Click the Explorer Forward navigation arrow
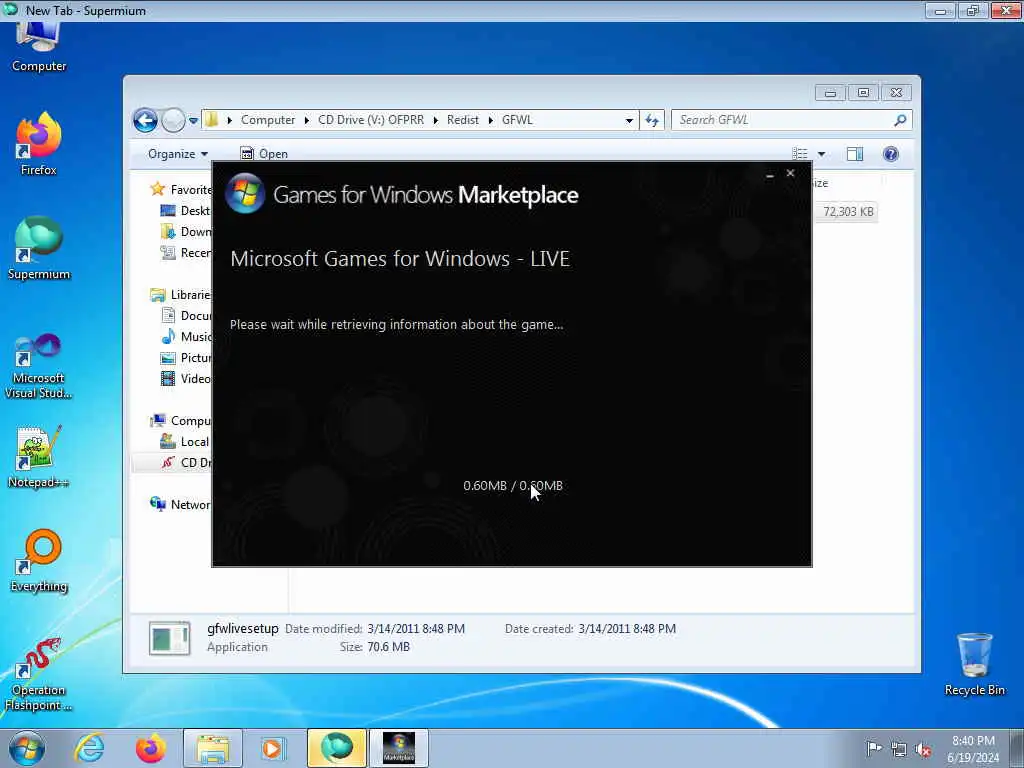1024x768 pixels. click(x=173, y=120)
